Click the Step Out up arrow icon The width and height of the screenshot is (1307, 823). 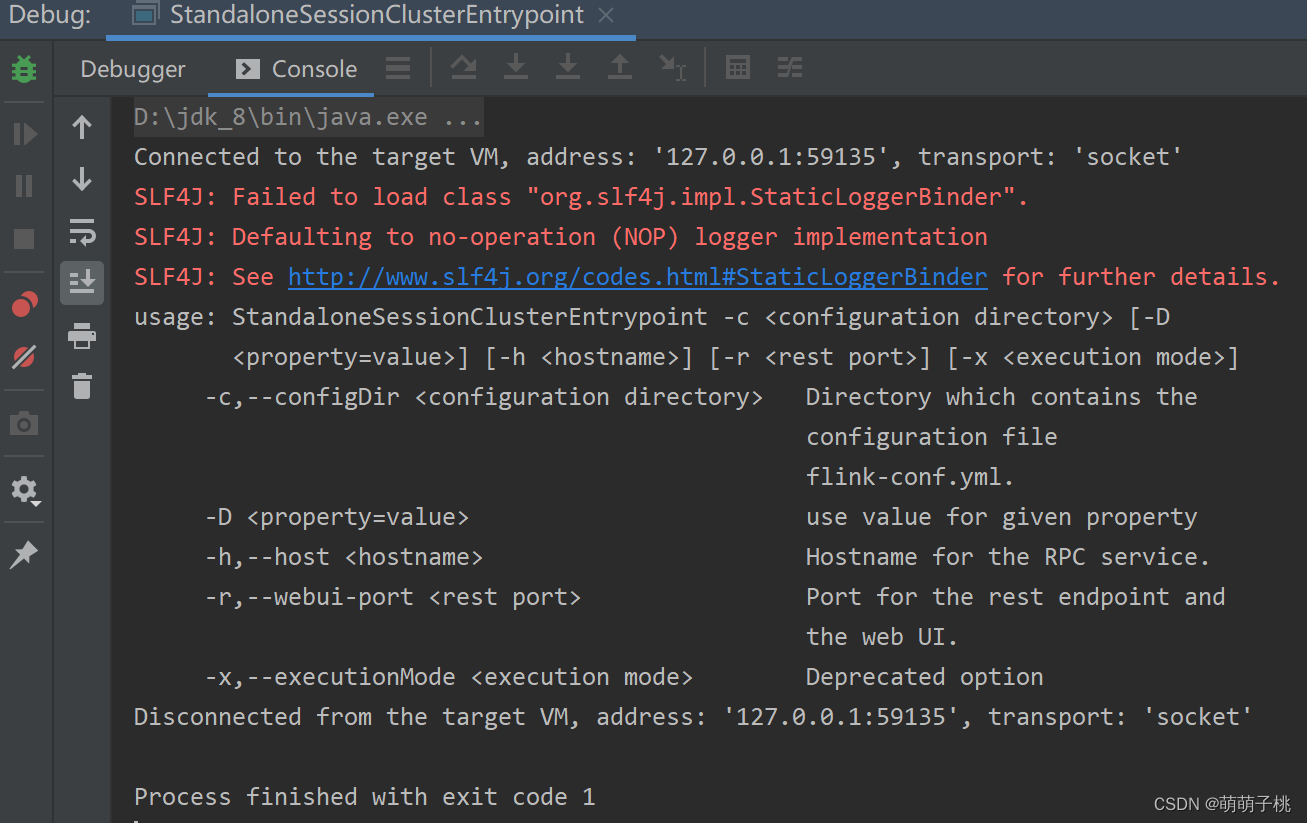click(620, 68)
